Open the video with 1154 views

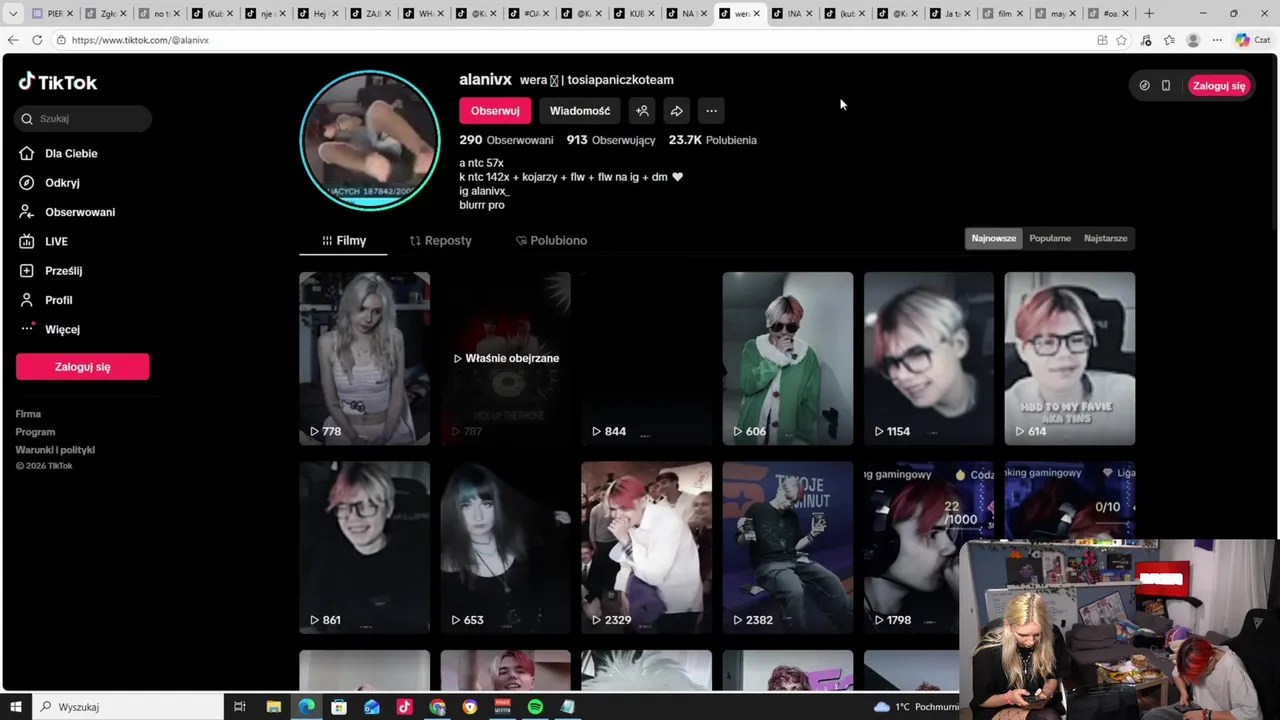(929, 358)
